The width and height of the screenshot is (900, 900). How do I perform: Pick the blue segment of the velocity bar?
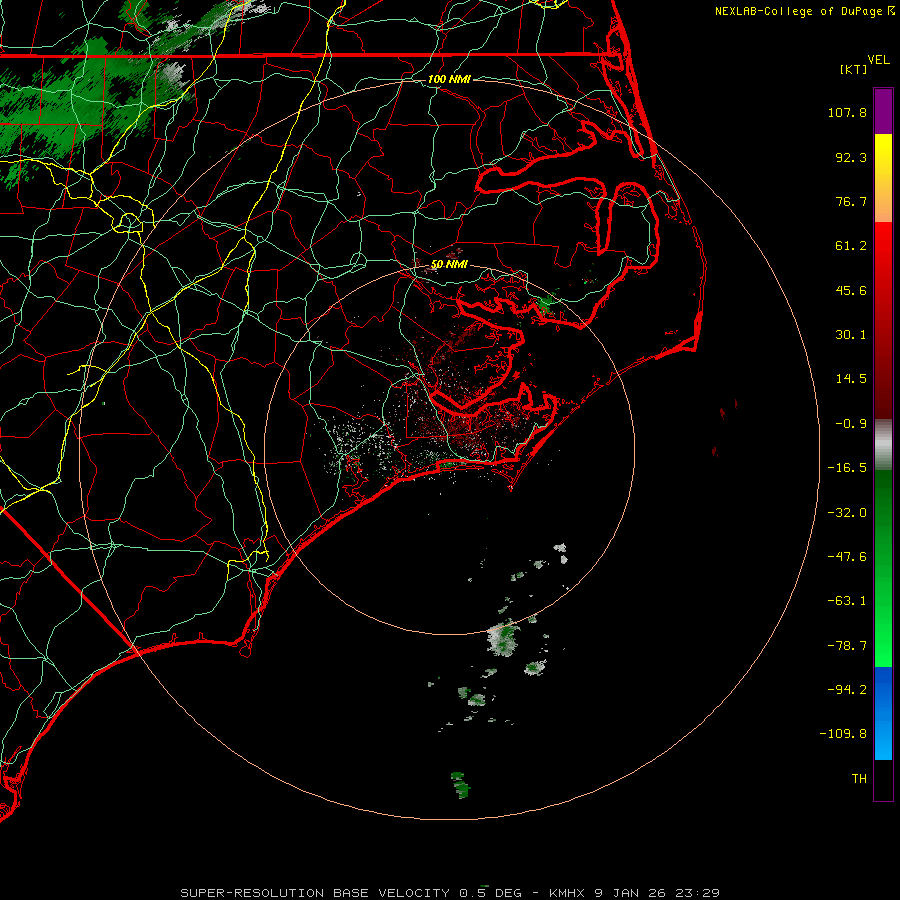click(883, 713)
